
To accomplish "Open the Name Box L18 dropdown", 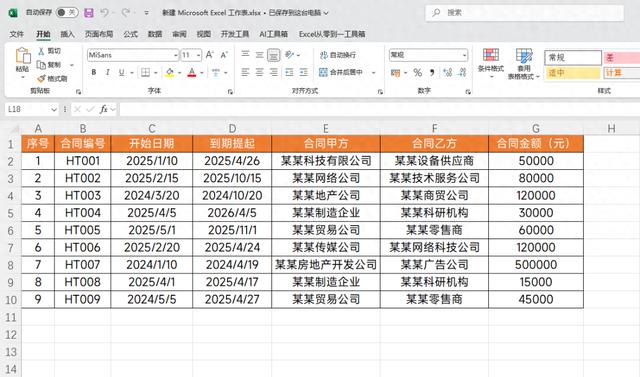I will (54, 109).
